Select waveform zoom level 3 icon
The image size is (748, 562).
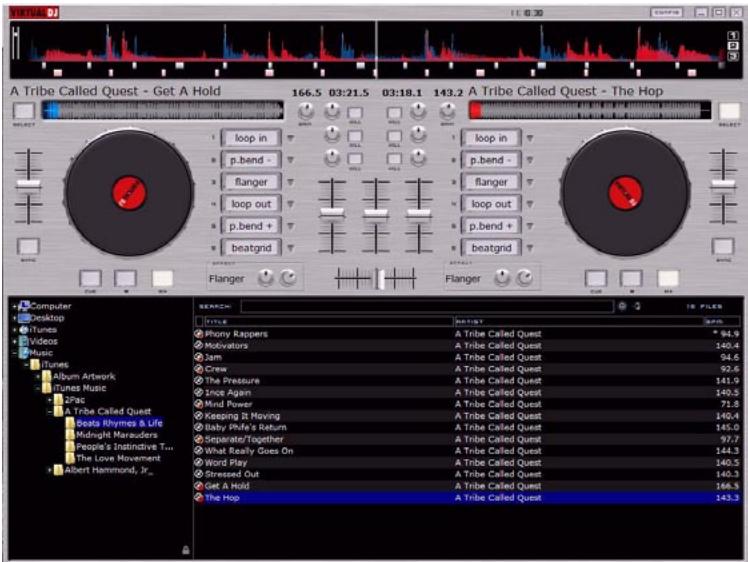pos(733,56)
